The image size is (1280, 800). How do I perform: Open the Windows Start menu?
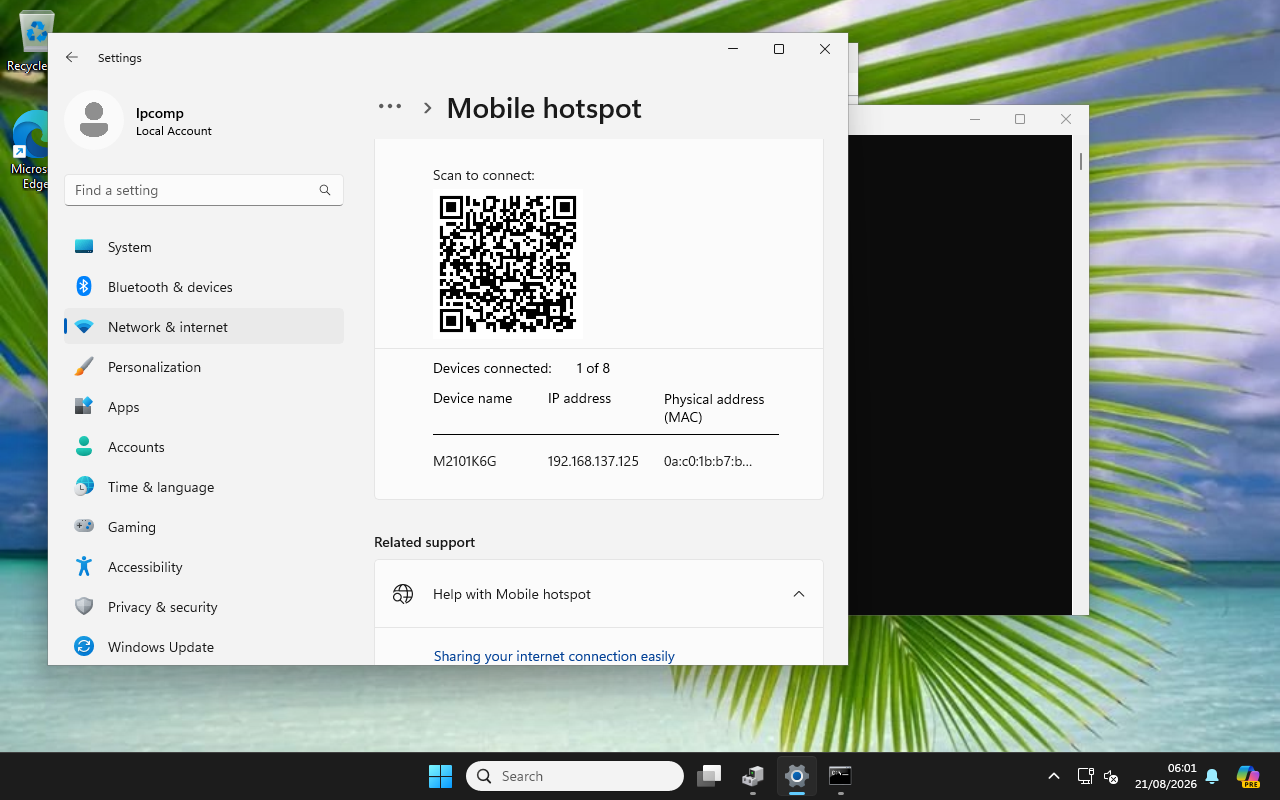point(440,776)
